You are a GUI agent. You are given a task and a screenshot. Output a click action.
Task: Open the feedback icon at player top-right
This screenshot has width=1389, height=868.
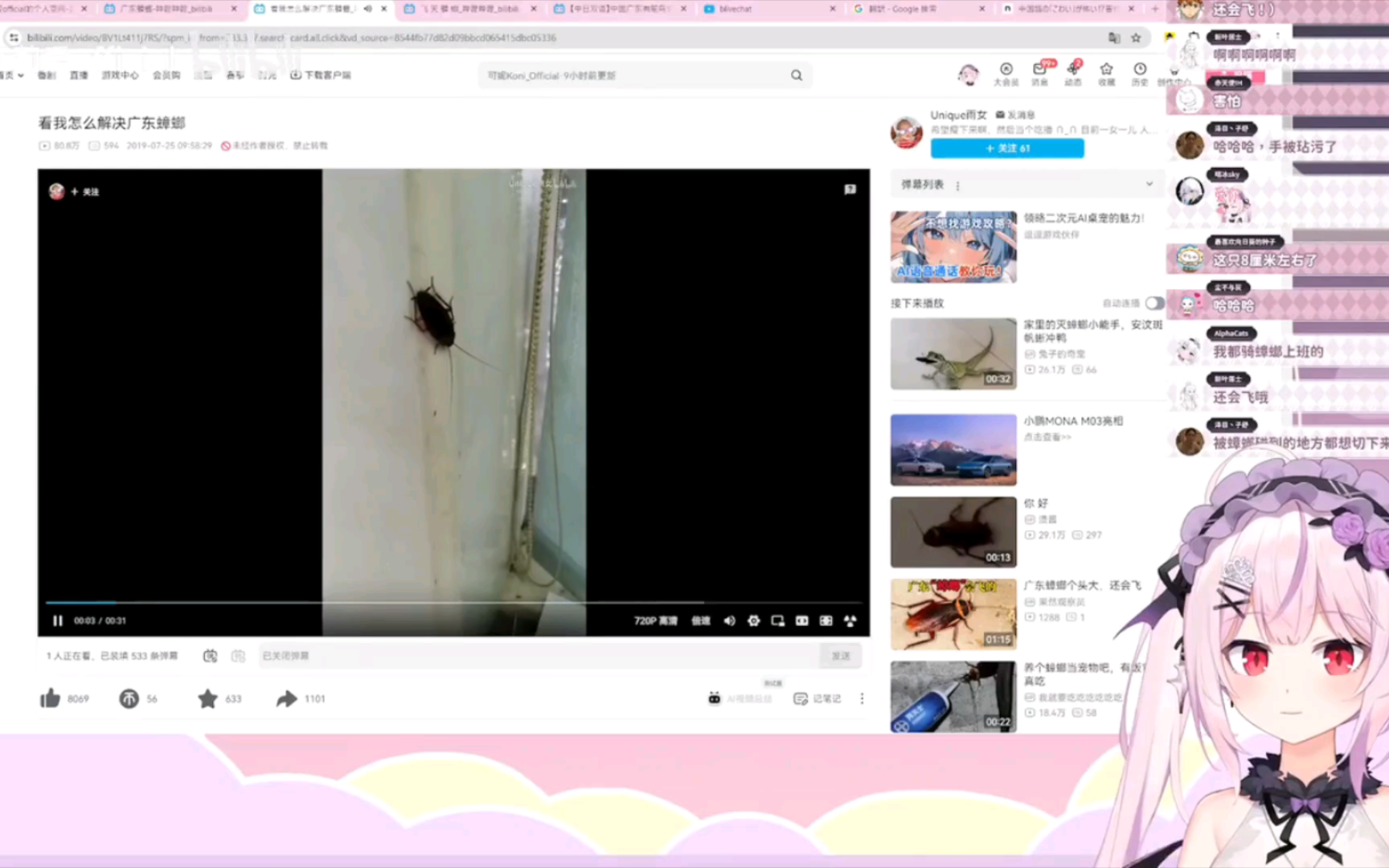850,190
